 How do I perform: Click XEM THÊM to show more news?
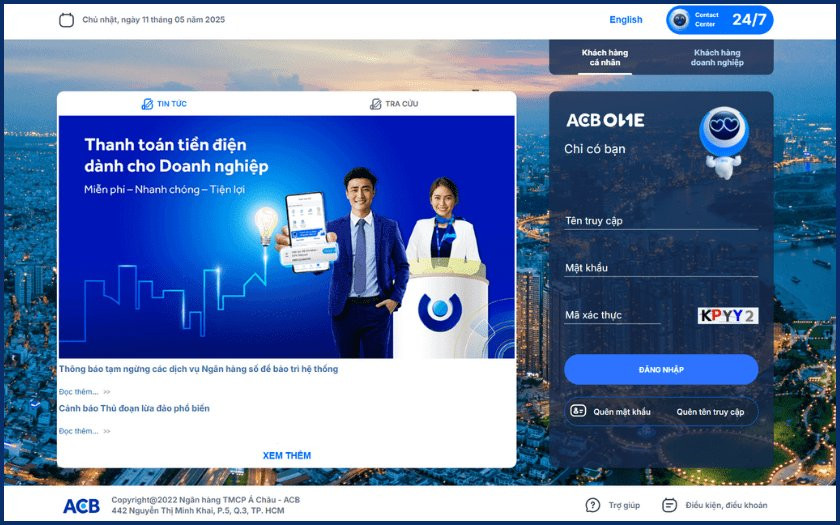[x=287, y=456]
